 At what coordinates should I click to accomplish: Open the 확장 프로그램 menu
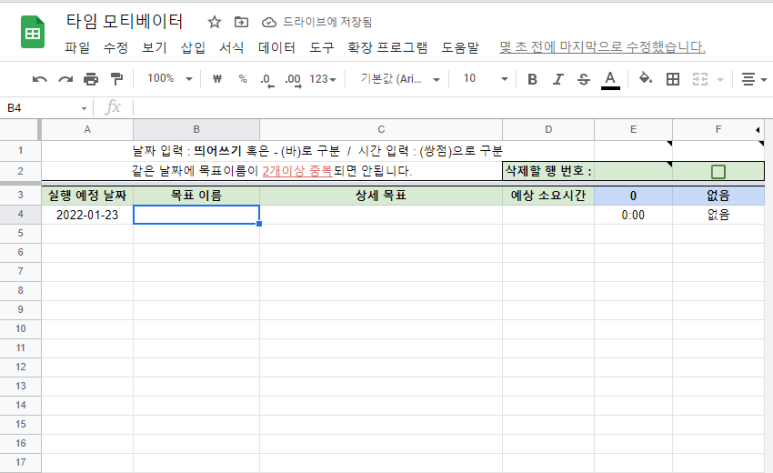point(387,47)
